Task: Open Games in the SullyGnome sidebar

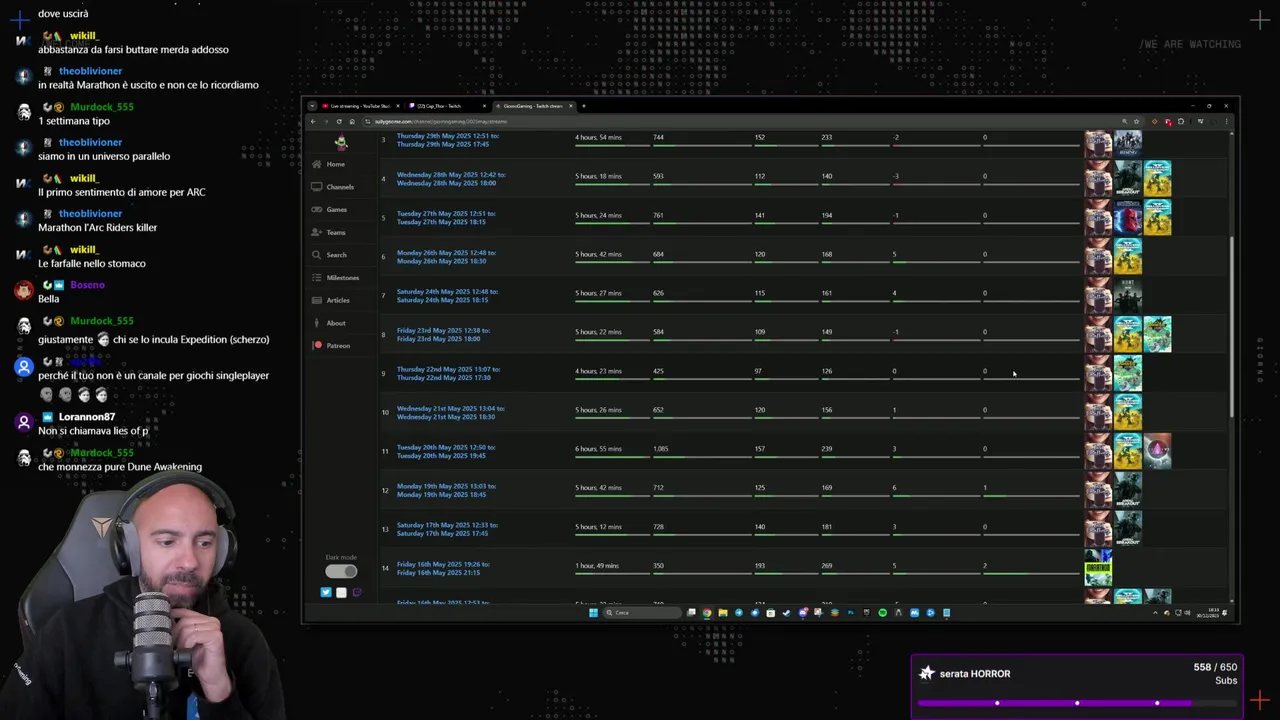Action: [329, 209]
